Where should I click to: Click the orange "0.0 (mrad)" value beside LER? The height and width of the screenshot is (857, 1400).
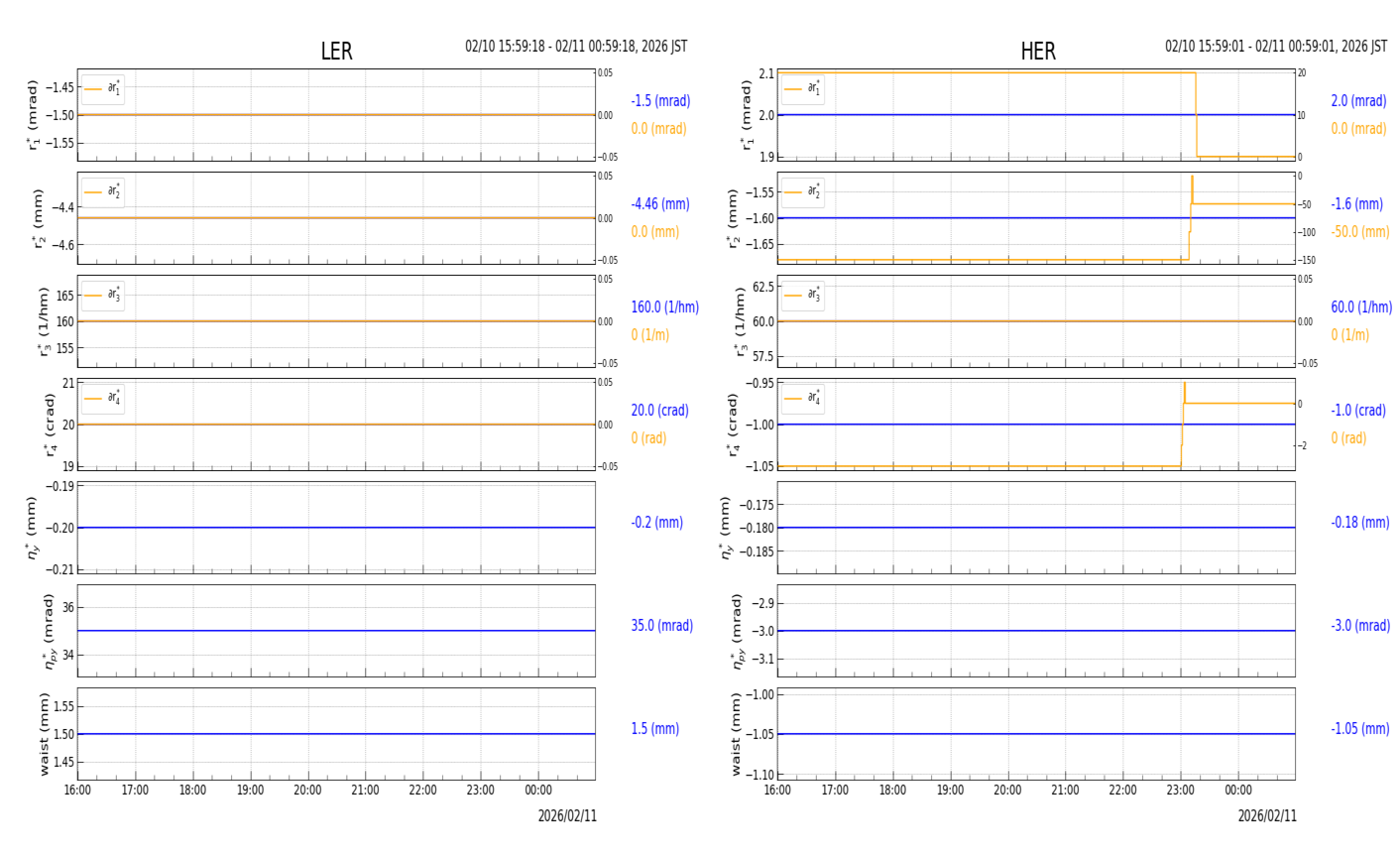pyautogui.click(x=658, y=129)
